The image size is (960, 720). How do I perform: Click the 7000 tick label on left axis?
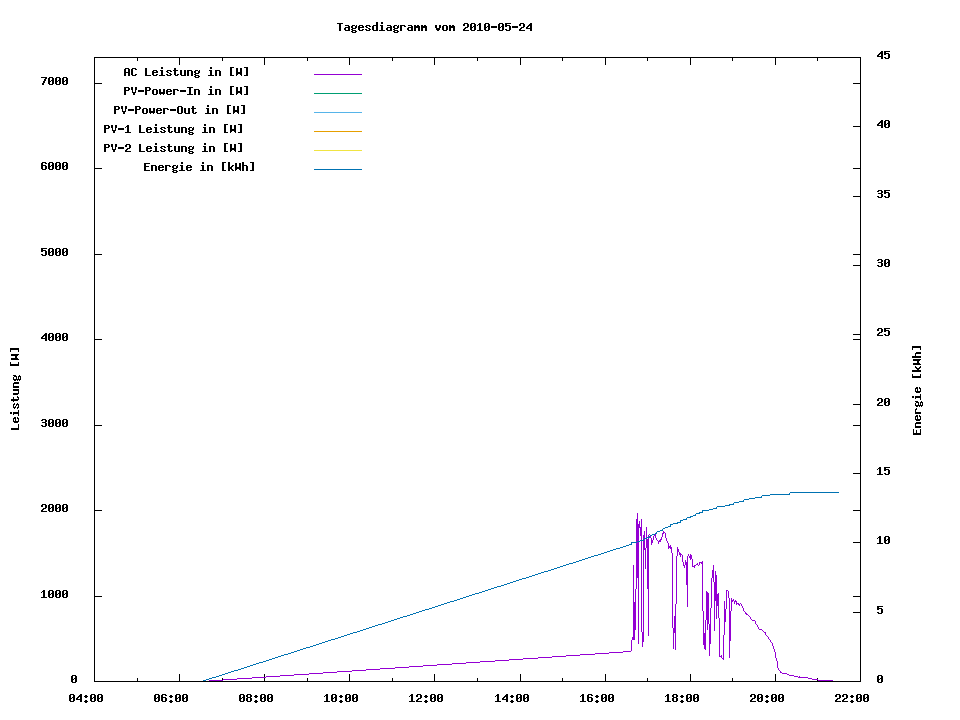54,82
